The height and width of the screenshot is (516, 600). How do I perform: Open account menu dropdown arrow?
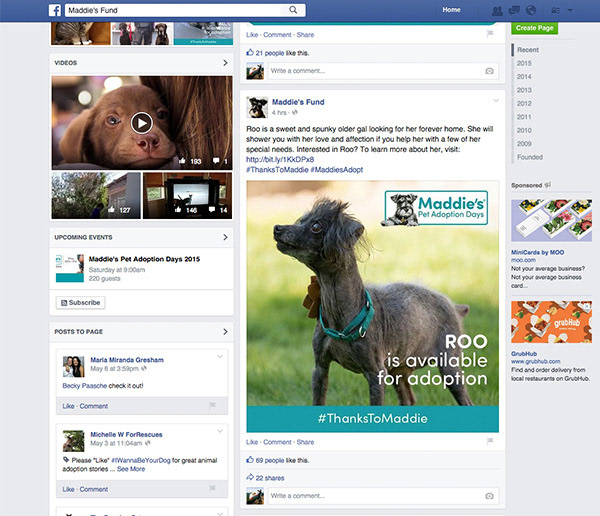click(x=570, y=10)
